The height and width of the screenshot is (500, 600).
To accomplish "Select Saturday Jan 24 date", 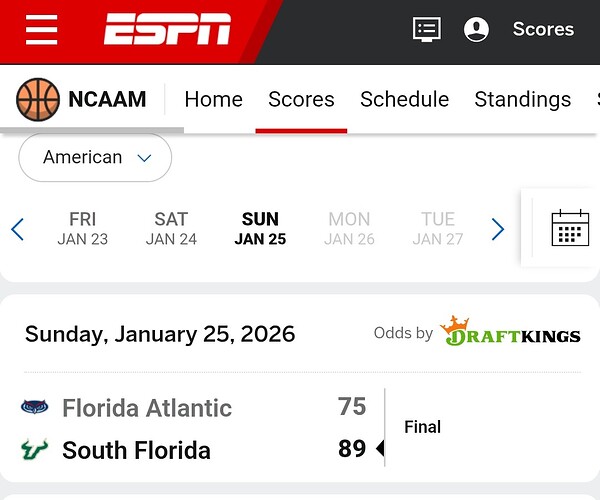I will [x=171, y=228].
